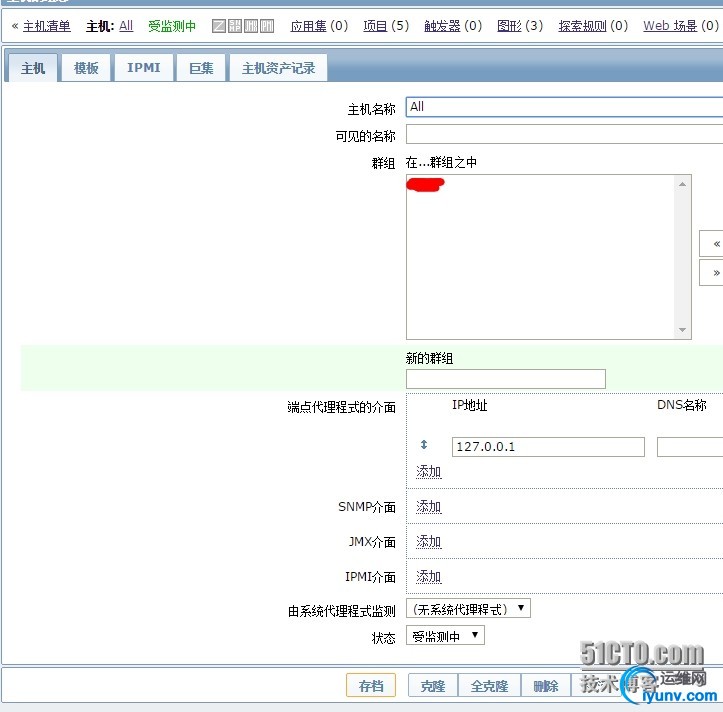This screenshot has height=712, width=723.
Task: Click the interface reorder arrows icon
Action: tap(424, 445)
